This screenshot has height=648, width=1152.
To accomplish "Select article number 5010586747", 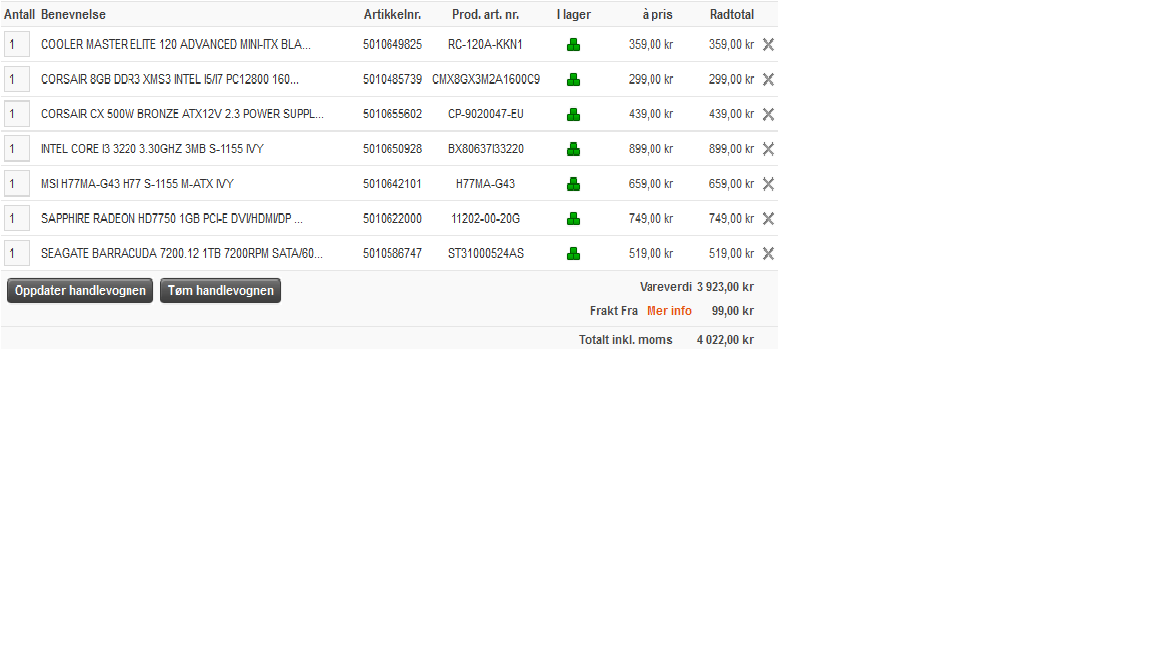I will (x=392, y=253).
